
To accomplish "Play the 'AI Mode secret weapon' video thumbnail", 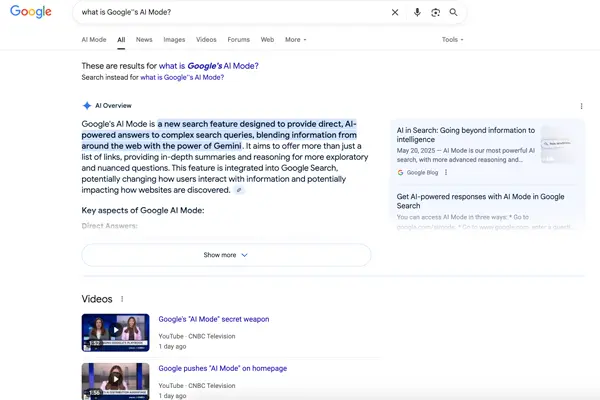I will coord(116,332).
